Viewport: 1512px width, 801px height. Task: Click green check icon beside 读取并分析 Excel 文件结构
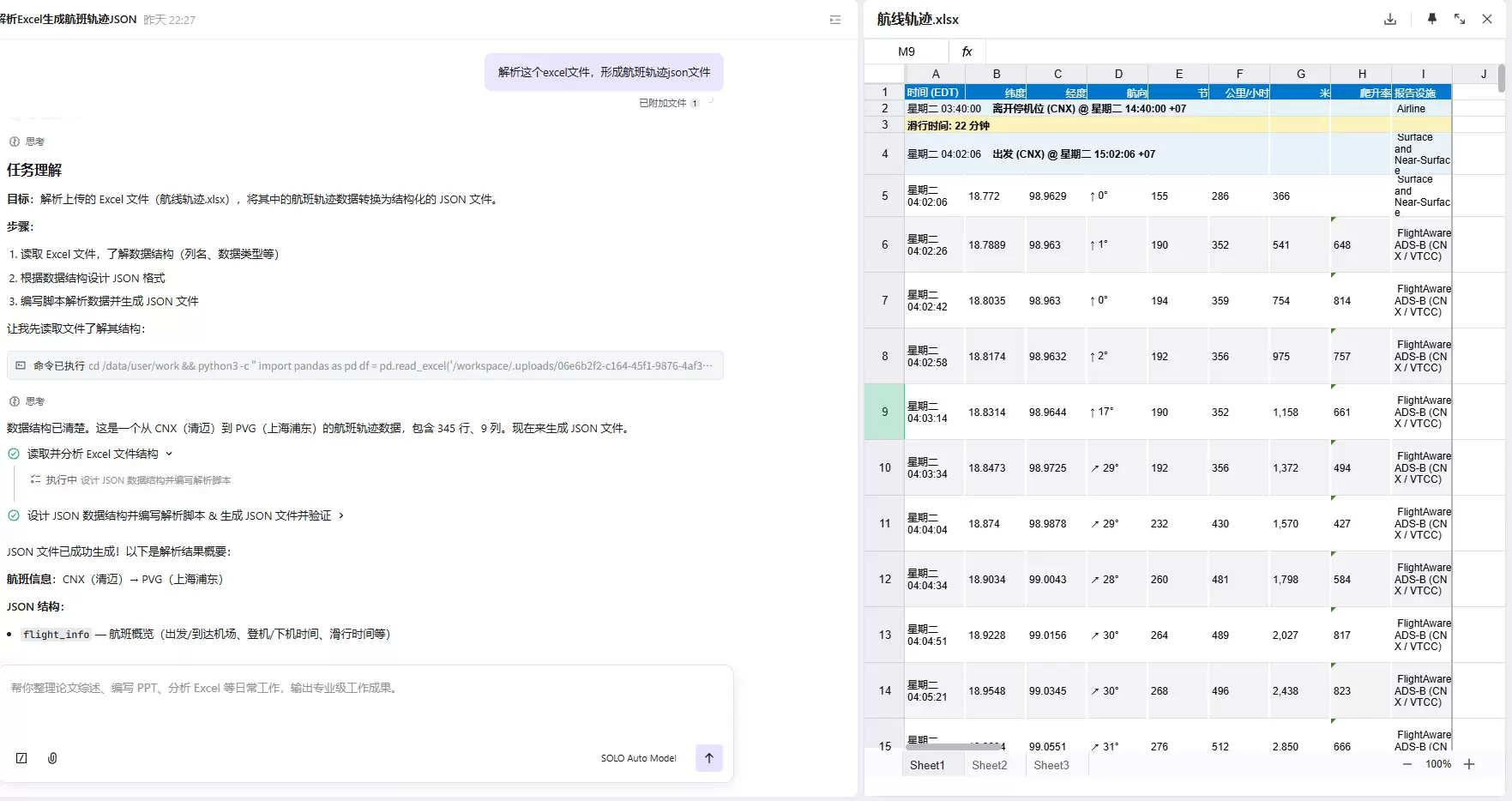pyautogui.click(x=14, y=454)
